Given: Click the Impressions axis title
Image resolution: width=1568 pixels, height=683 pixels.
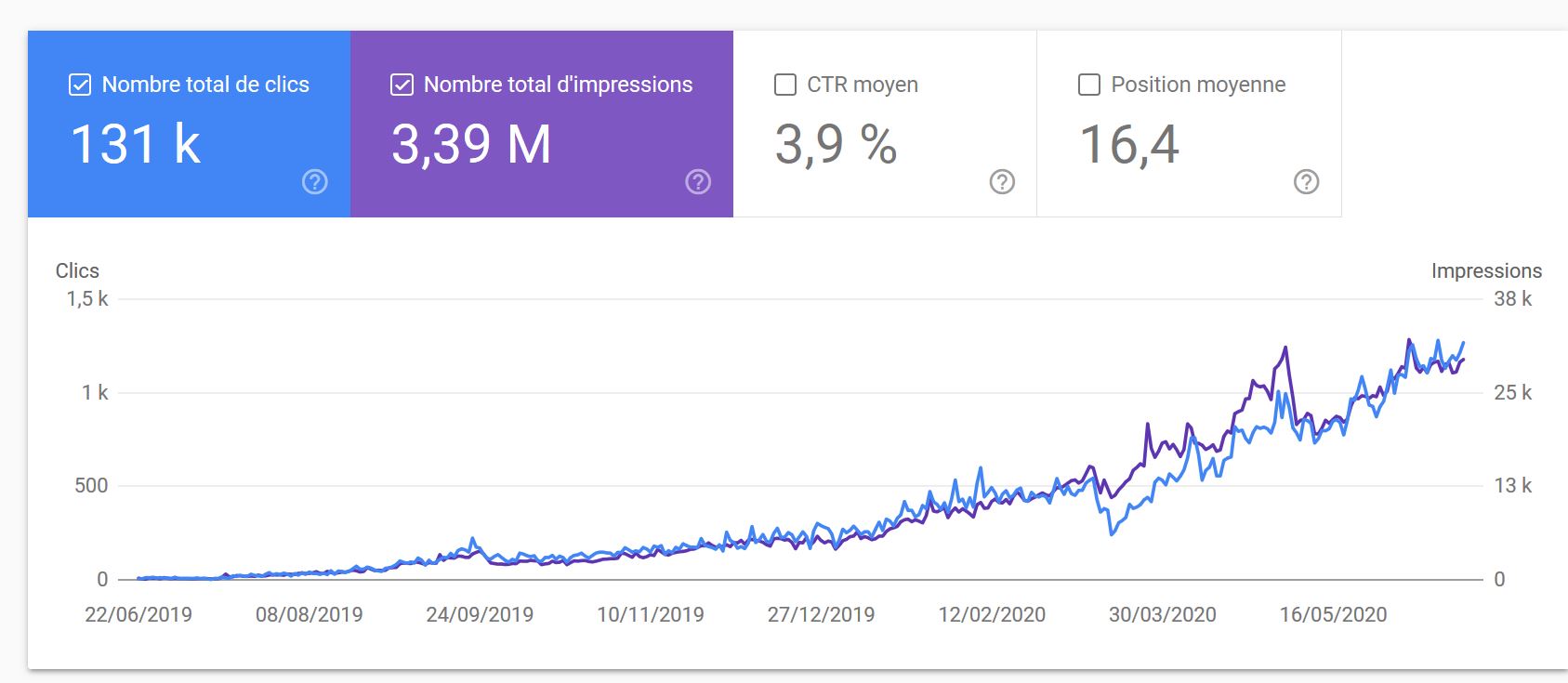Looking at the screenshot, I should (x=1486, y=270).
